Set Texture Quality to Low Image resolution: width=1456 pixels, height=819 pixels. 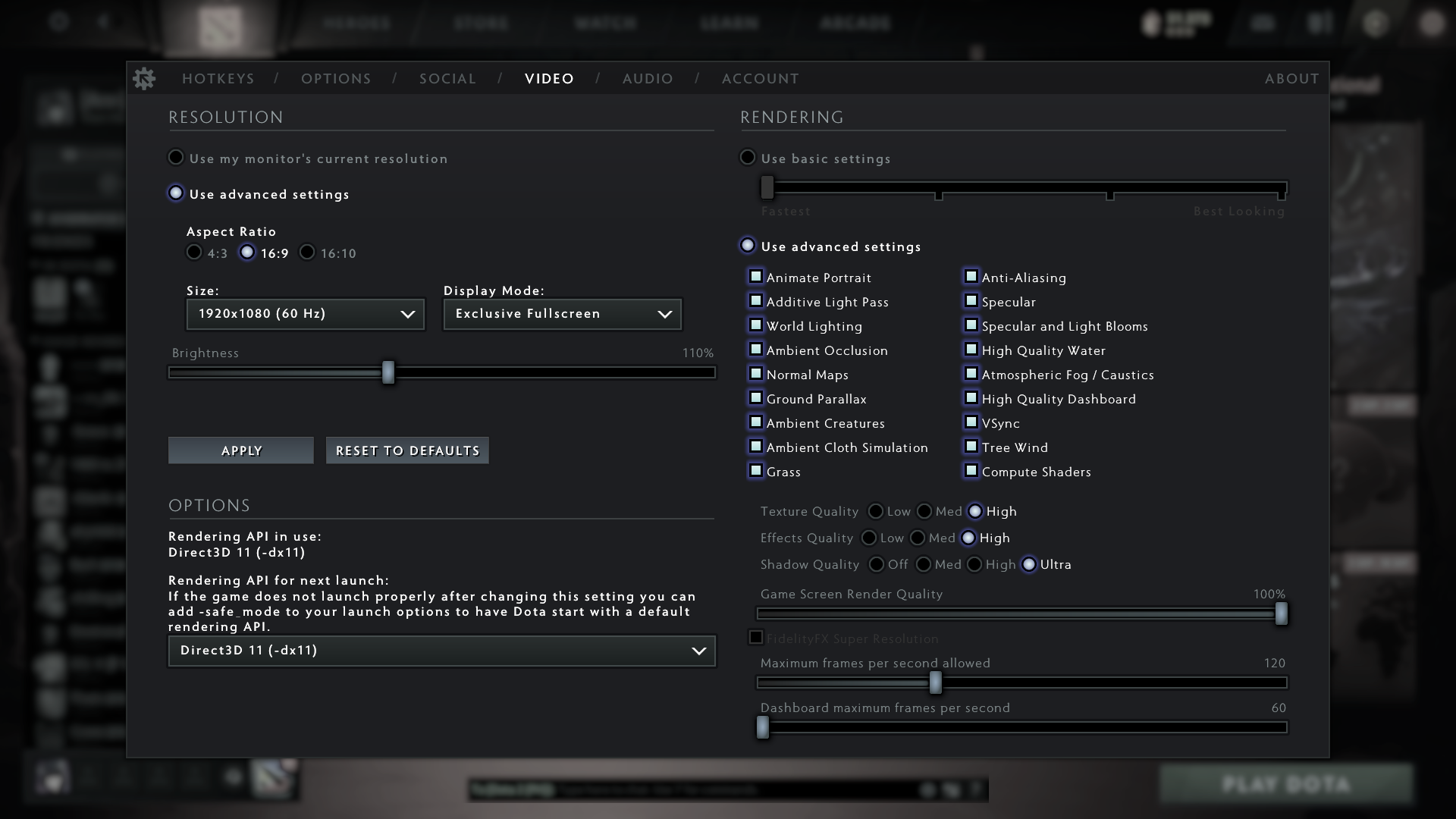click(877, 511)
